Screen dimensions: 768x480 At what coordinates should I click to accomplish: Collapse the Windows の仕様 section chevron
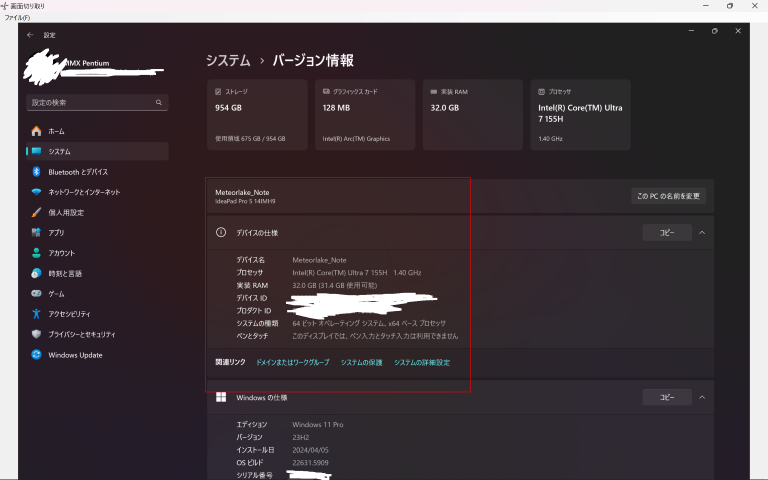702,397
